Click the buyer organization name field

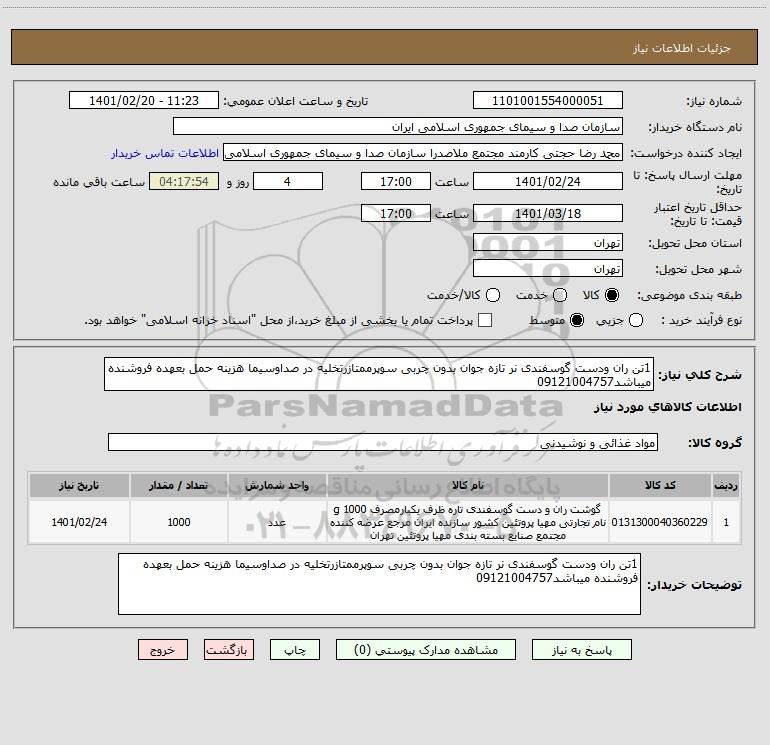pos(398,127)
